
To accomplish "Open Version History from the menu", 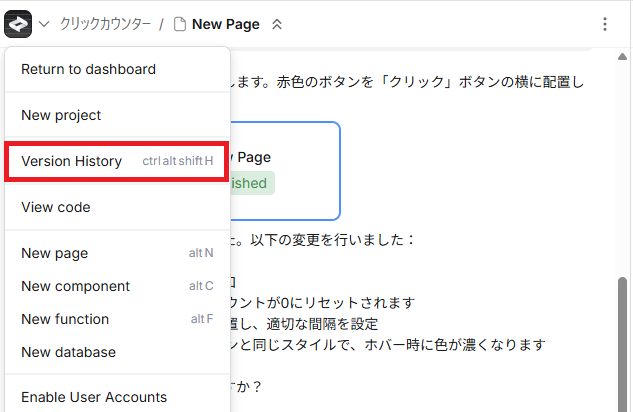I will [x=72, y=161].
